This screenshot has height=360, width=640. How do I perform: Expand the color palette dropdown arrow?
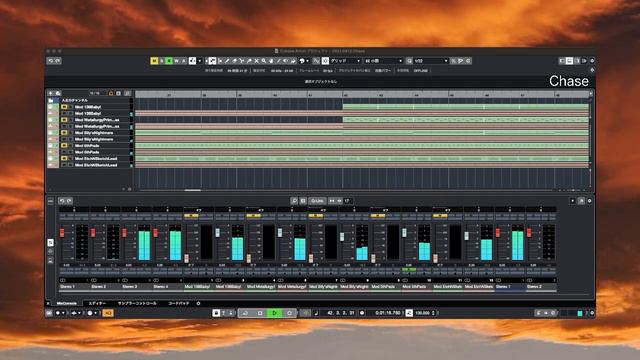[307, 61]
